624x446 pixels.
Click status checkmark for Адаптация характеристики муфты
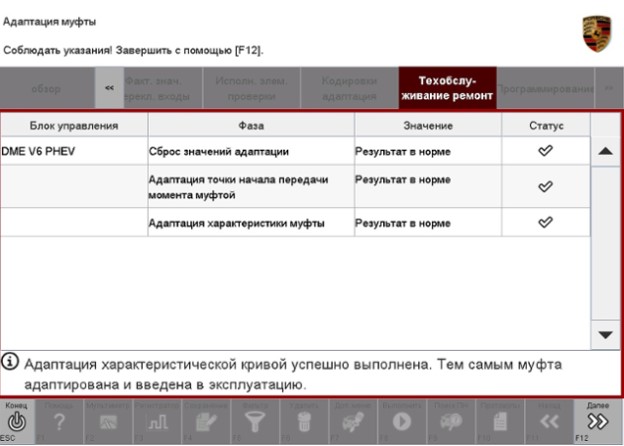click(x=546, y=222)
